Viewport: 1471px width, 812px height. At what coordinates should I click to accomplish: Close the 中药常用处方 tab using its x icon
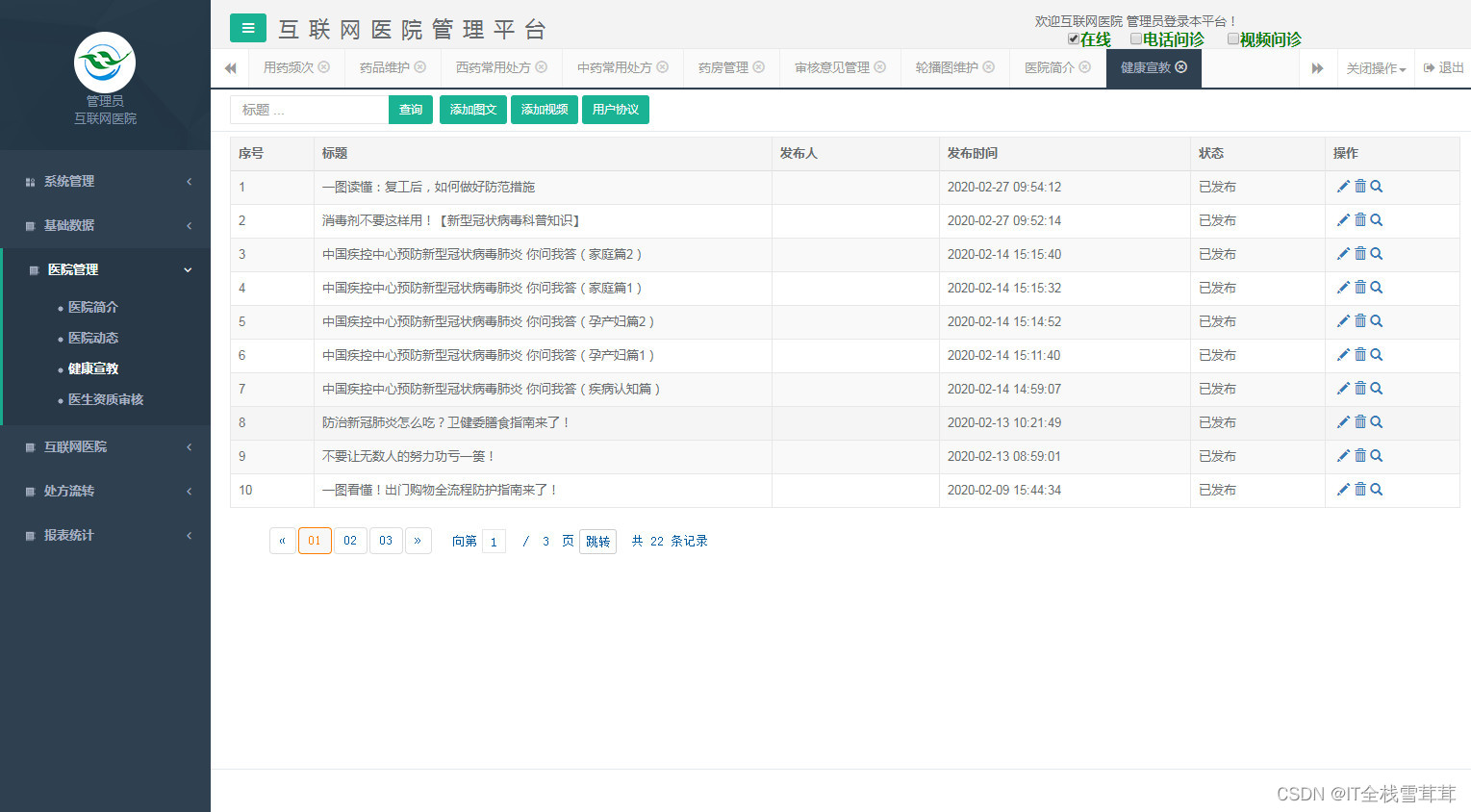pos(663,67)
